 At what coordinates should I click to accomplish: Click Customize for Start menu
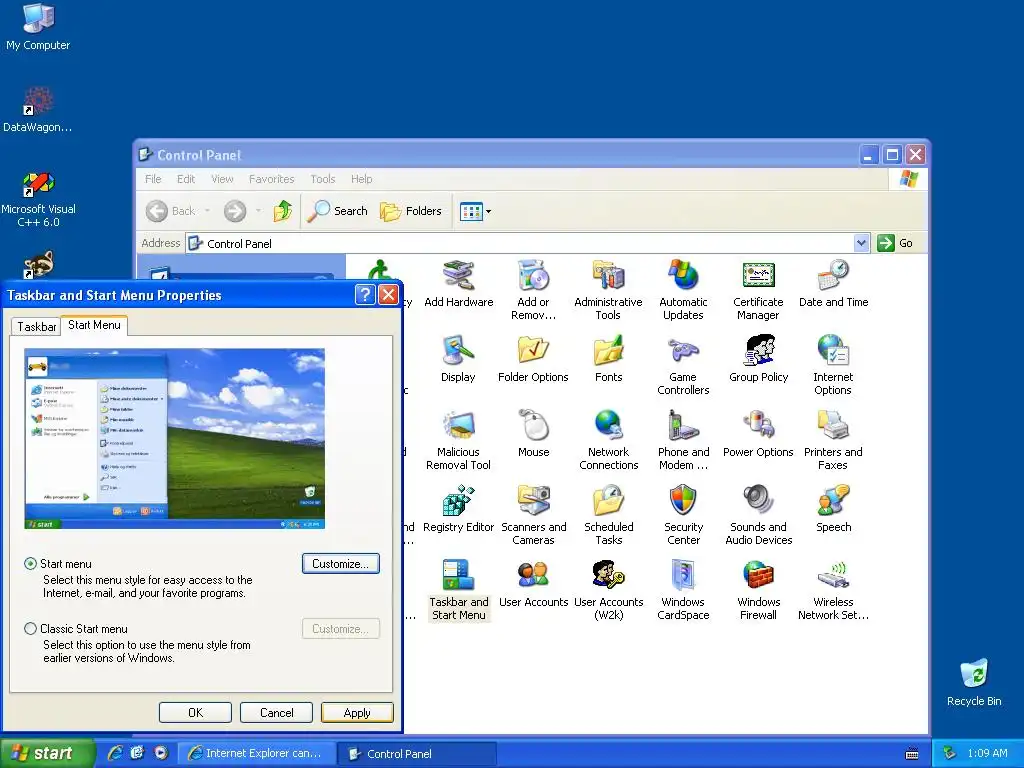[340, 564]
